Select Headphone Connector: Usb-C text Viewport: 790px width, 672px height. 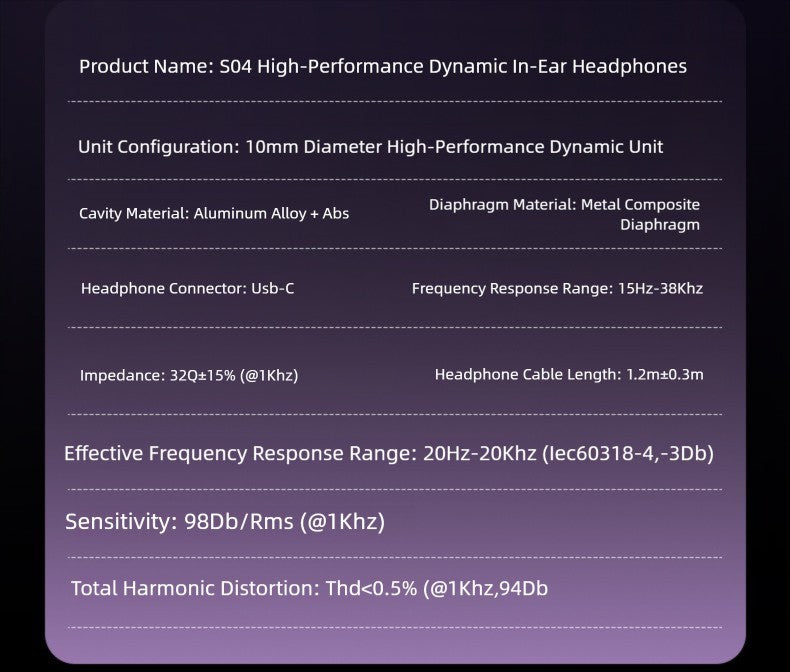[x=187, y=288]
